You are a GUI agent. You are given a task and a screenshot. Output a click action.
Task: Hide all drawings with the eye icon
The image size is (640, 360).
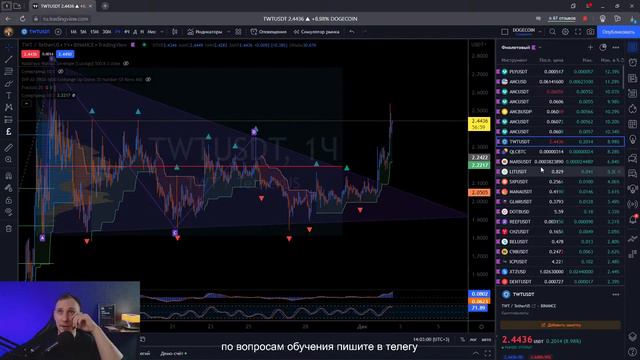(9, 212)
